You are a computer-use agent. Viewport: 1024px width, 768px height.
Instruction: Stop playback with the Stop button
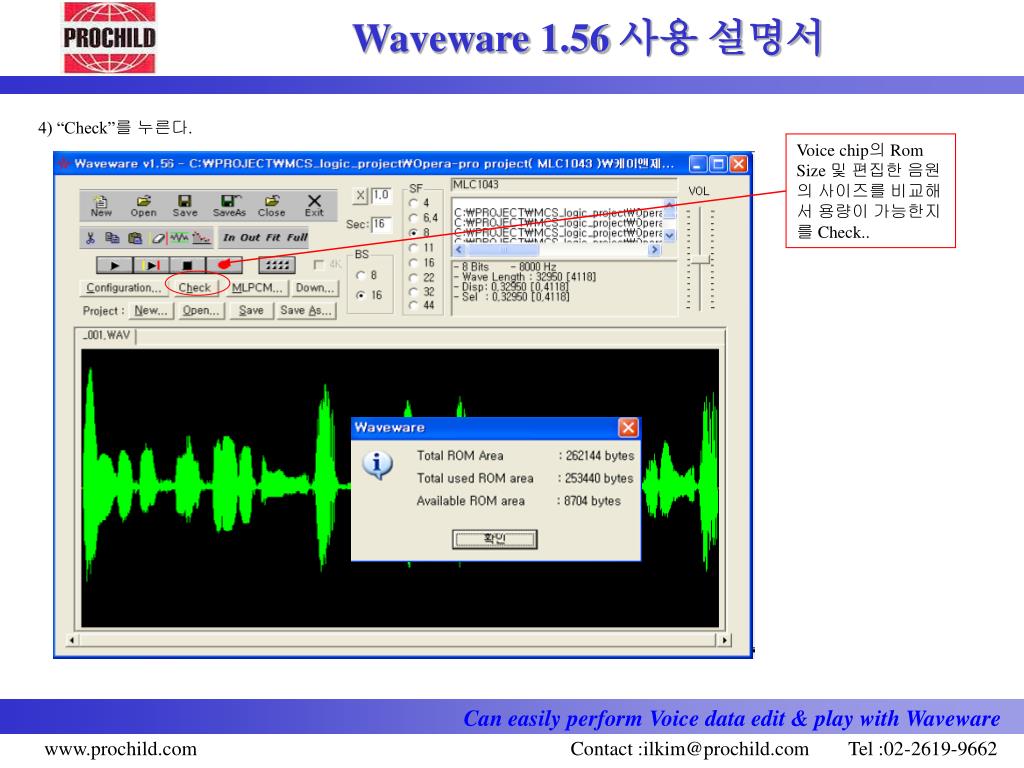187,265
